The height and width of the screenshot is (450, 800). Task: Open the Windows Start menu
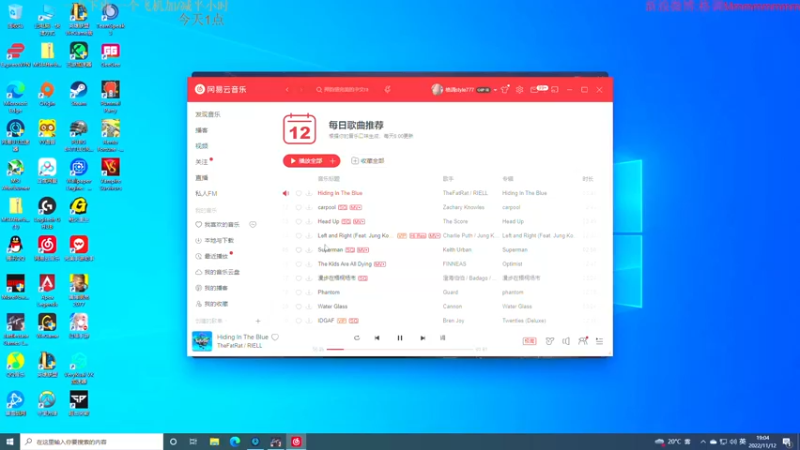click(x=10, y=442)
